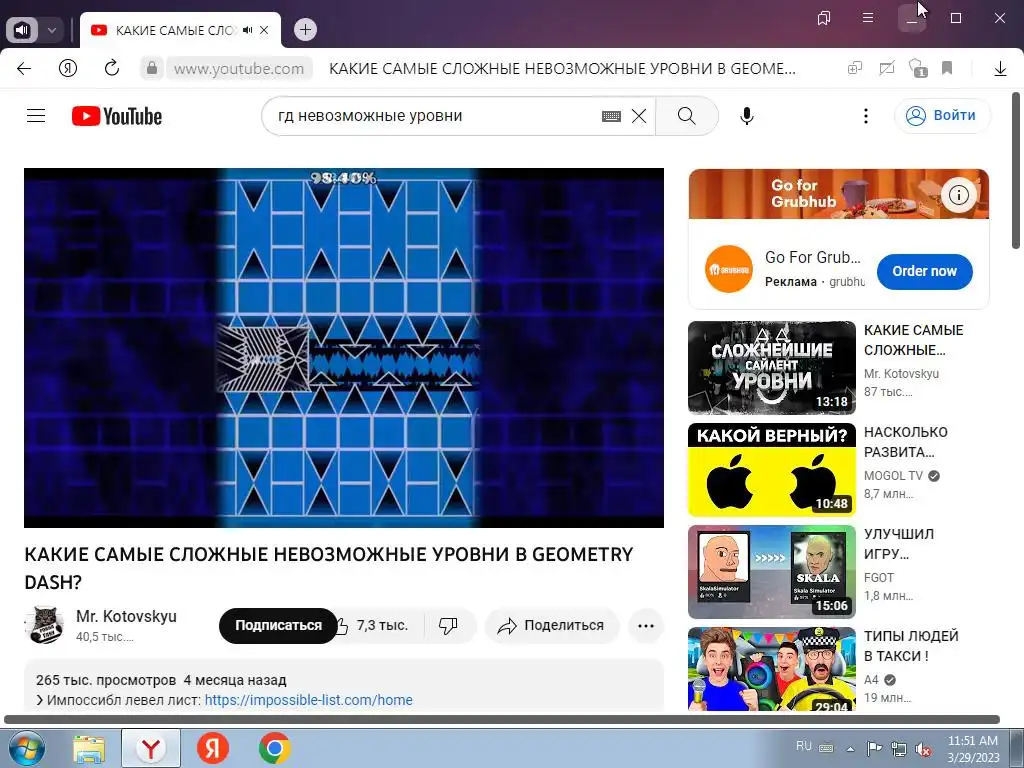Show hidden tray icons arrow

(850, 748)
